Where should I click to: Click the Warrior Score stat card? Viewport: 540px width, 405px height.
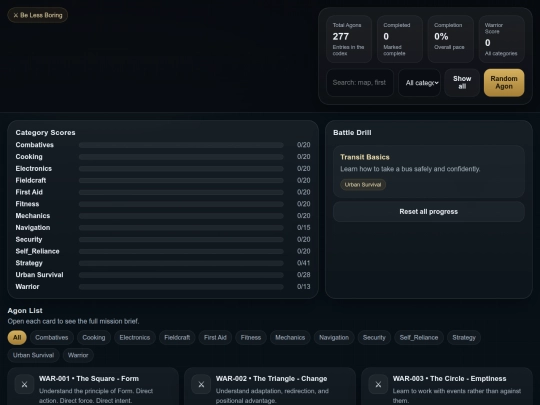(501, 39)
